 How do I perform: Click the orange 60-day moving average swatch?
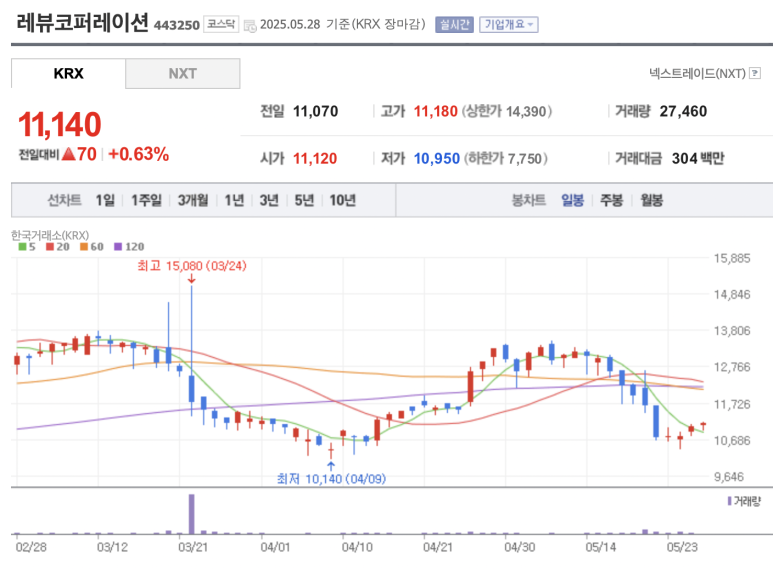pyautogui.click(x=83, y=247)
